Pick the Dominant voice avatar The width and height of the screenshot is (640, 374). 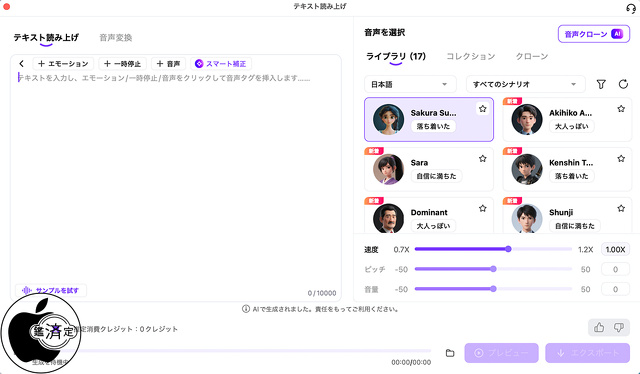(389, 218)
